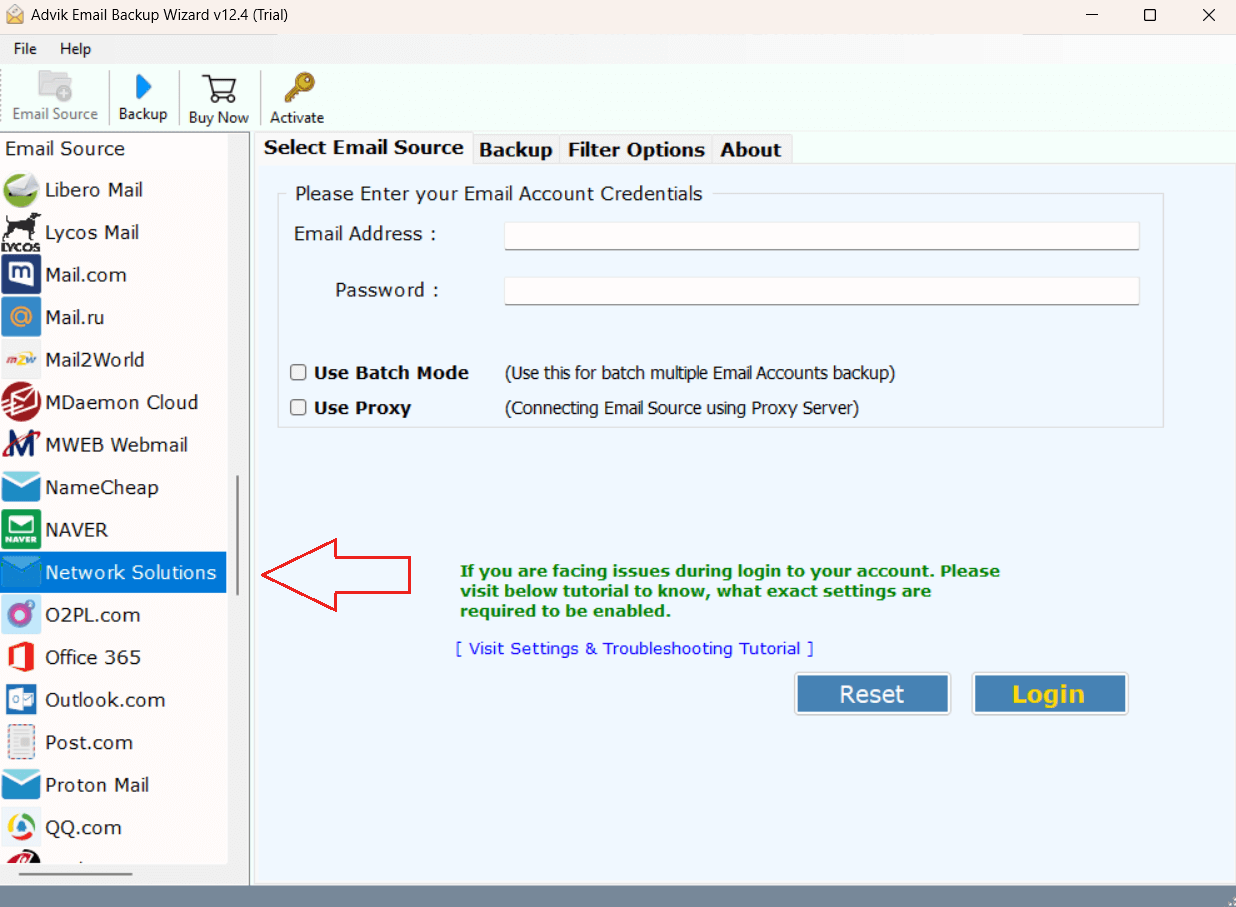Switch to the Select Email Source tab
This screenshot has height=907, width=1236.
point(363,147)
